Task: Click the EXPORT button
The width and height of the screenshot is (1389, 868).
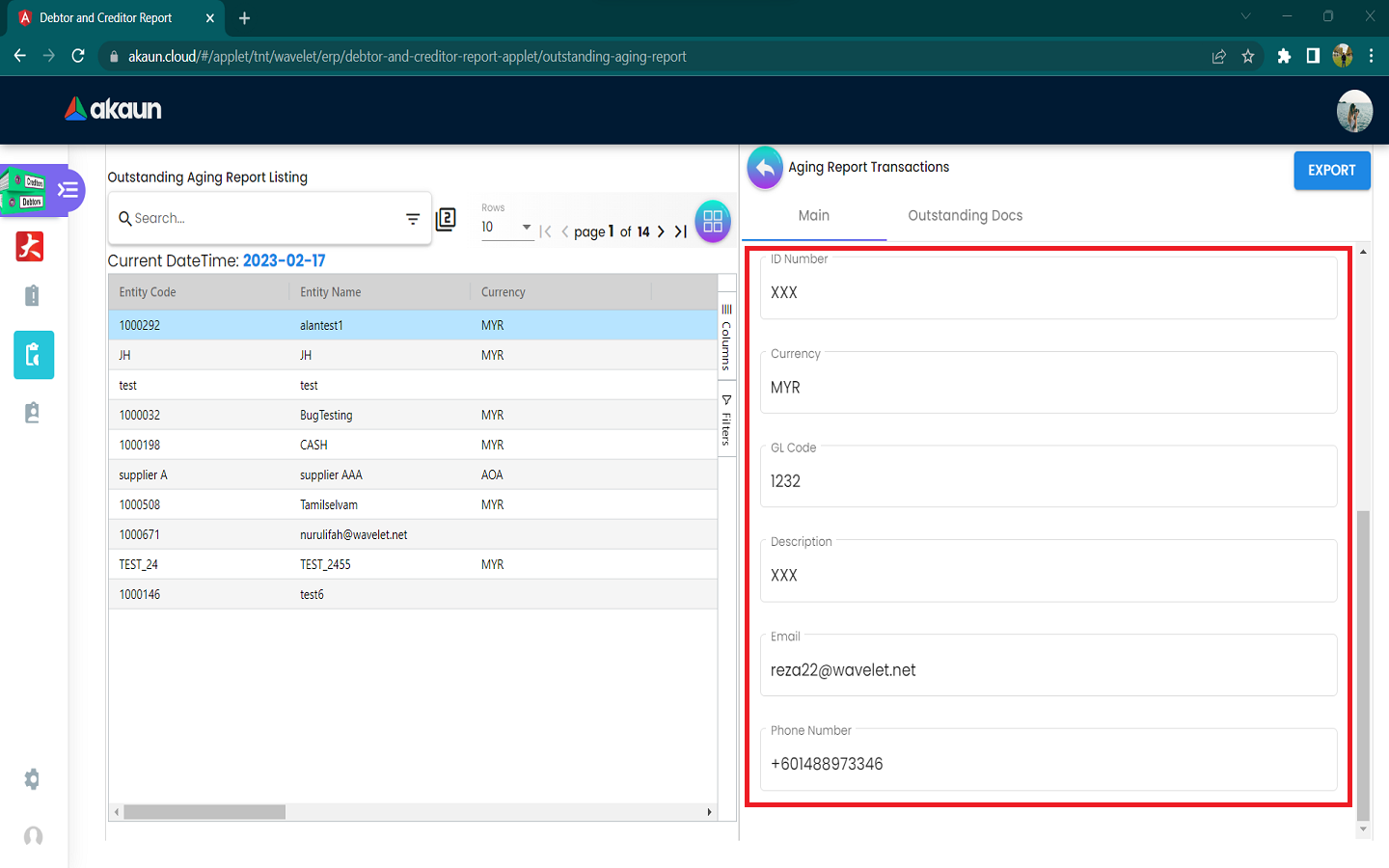Action: click(x=1331, y=171)
